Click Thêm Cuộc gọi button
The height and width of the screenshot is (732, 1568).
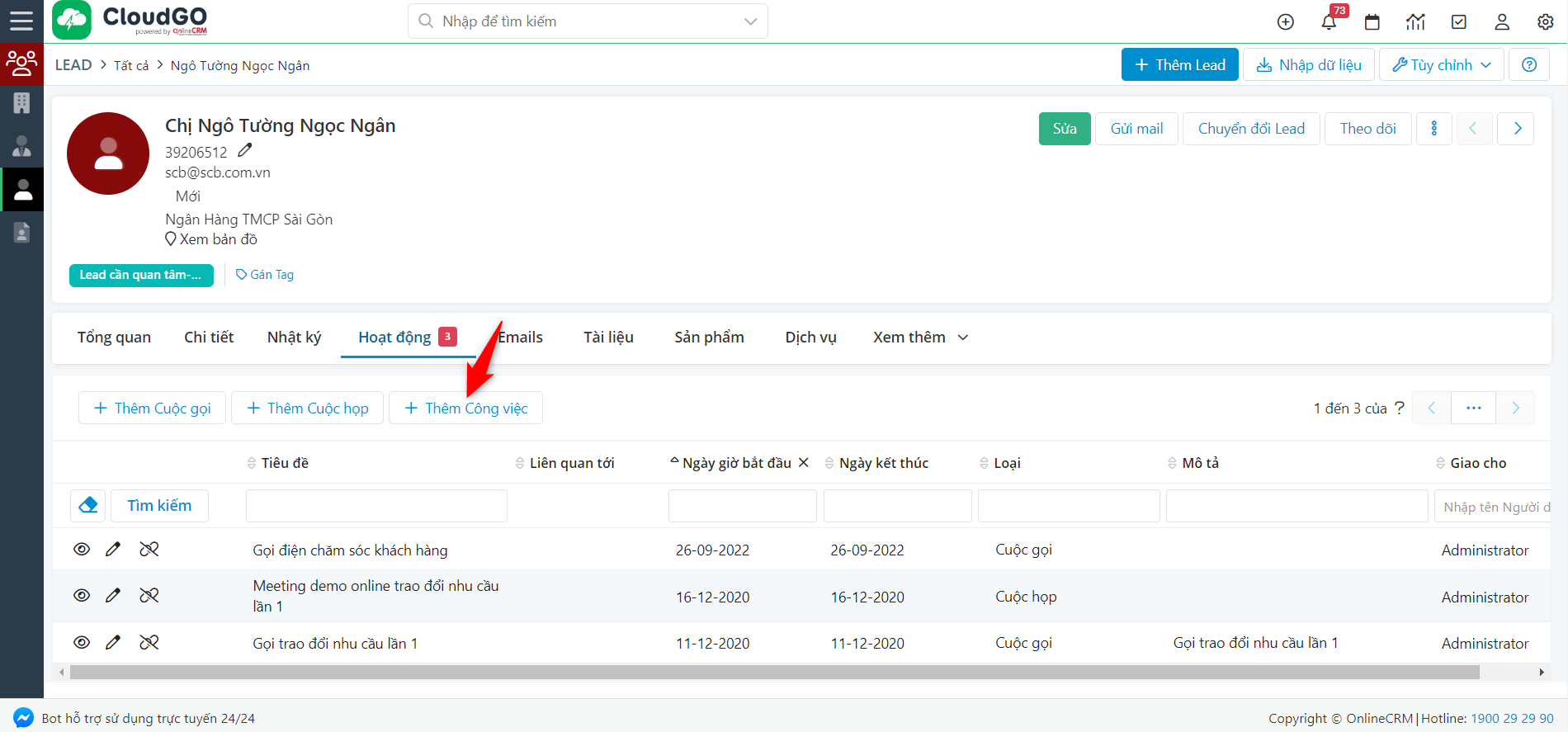[152, 408]
